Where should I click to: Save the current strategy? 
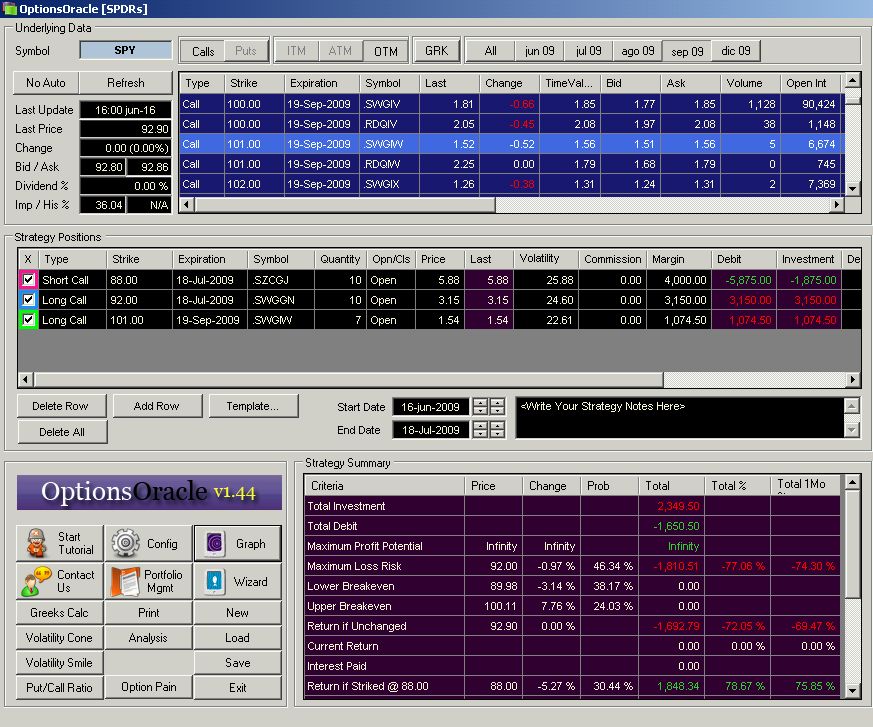click(238, 663)
